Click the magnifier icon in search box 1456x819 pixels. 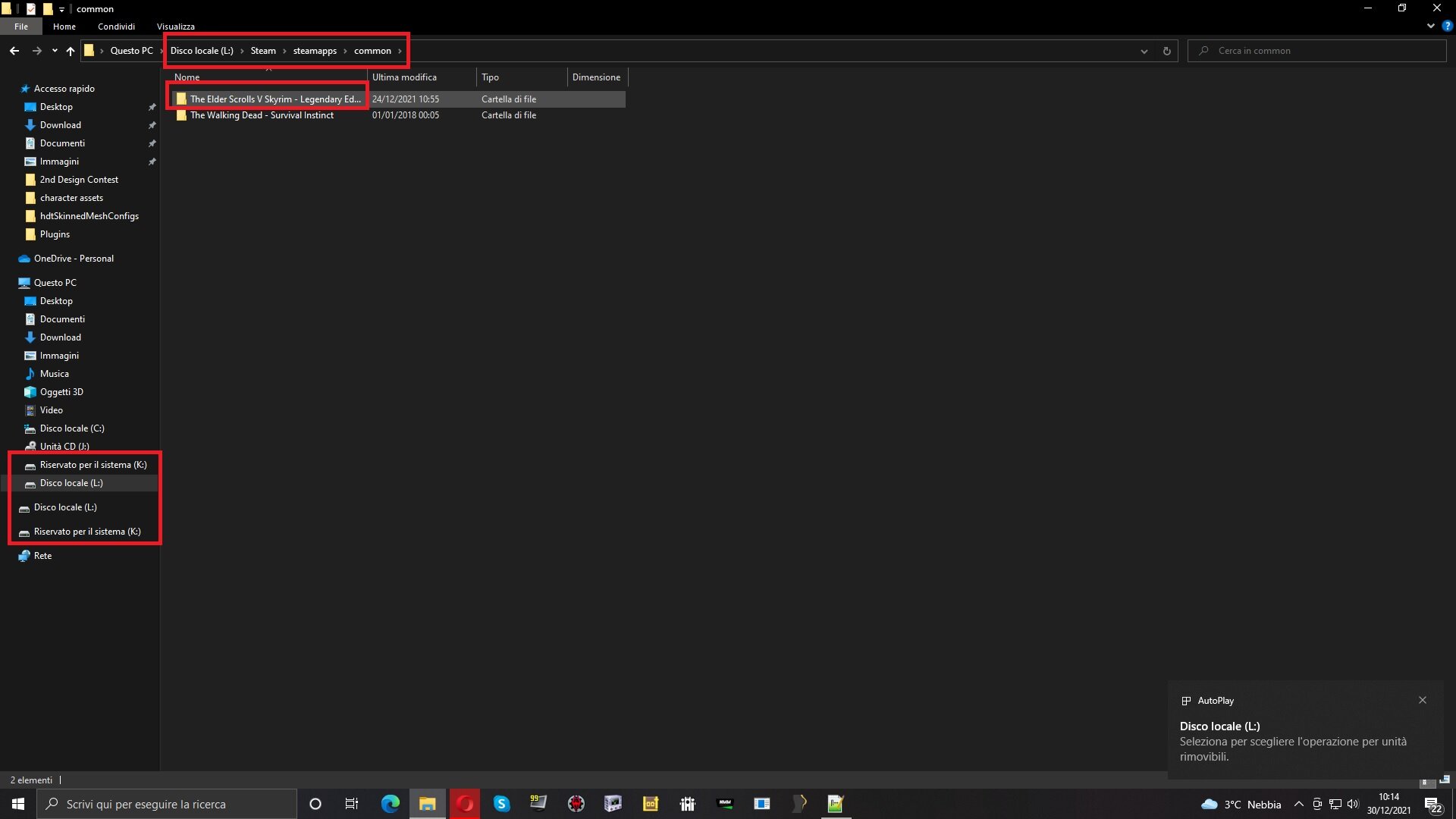point(1203,51)
